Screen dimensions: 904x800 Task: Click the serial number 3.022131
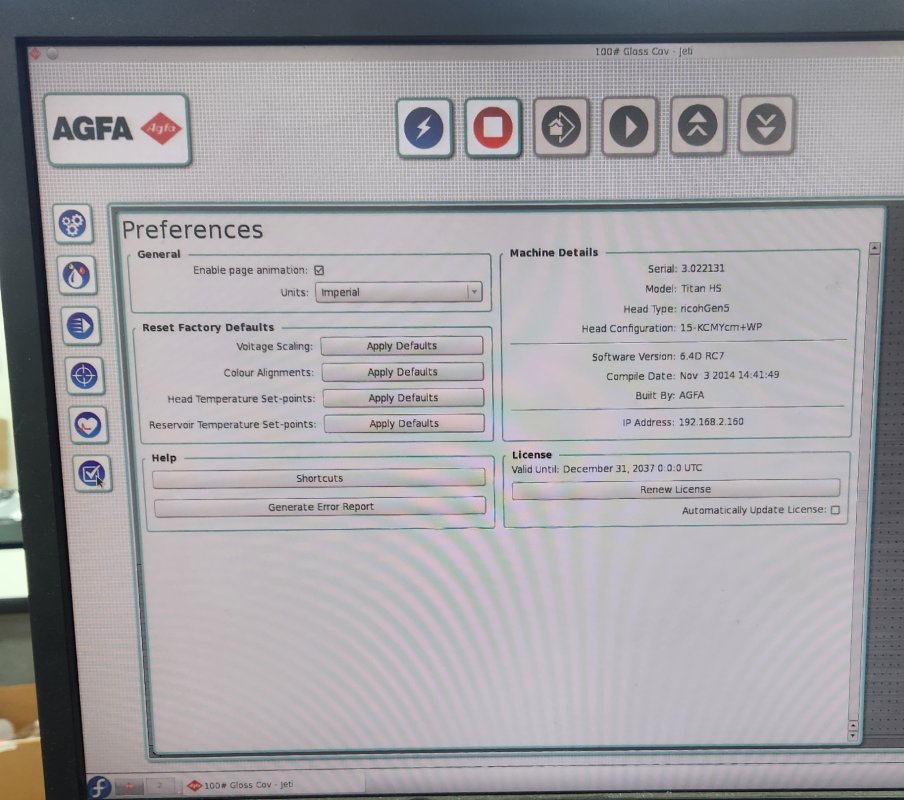click(x=703, y=268)
